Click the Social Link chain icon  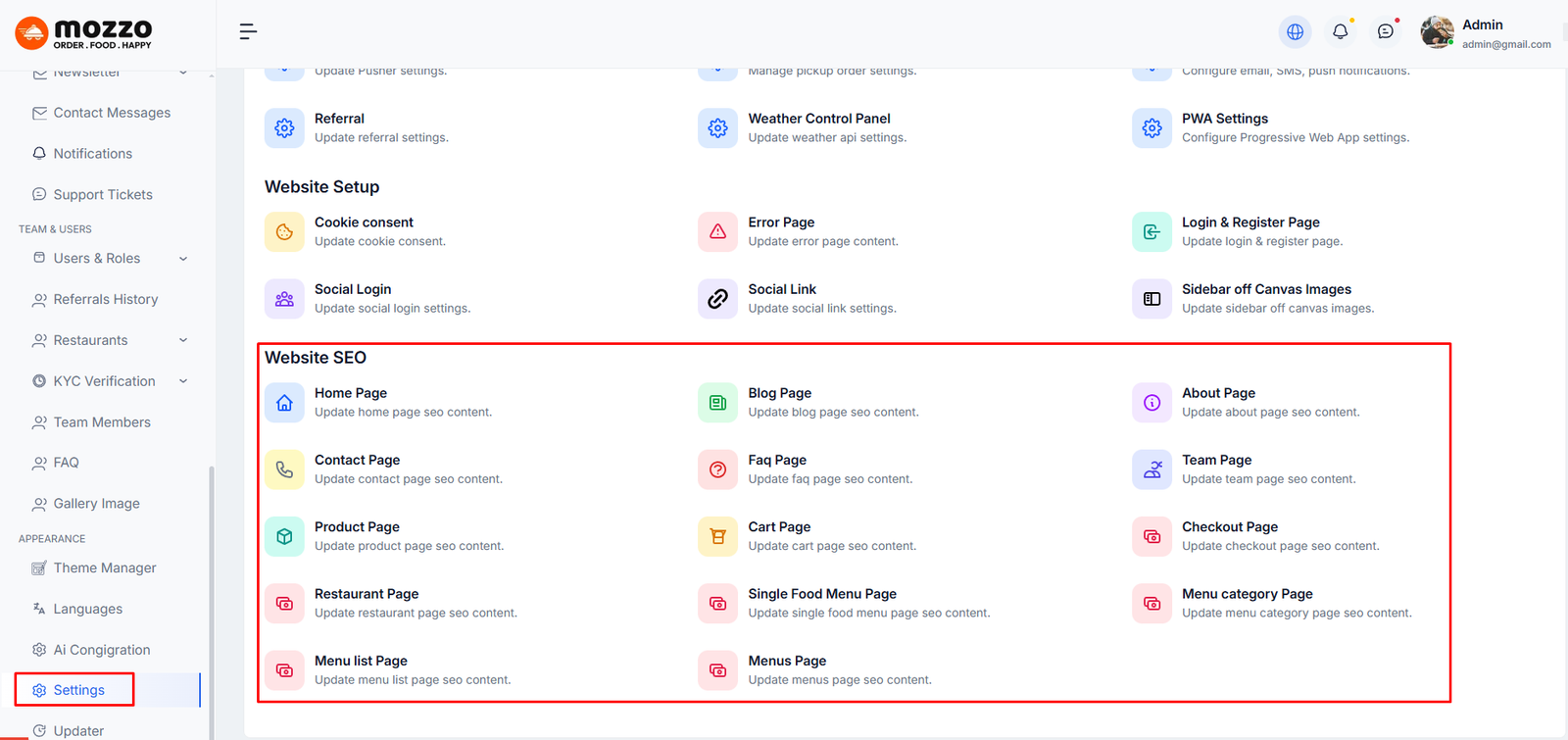tap(717, 299)
